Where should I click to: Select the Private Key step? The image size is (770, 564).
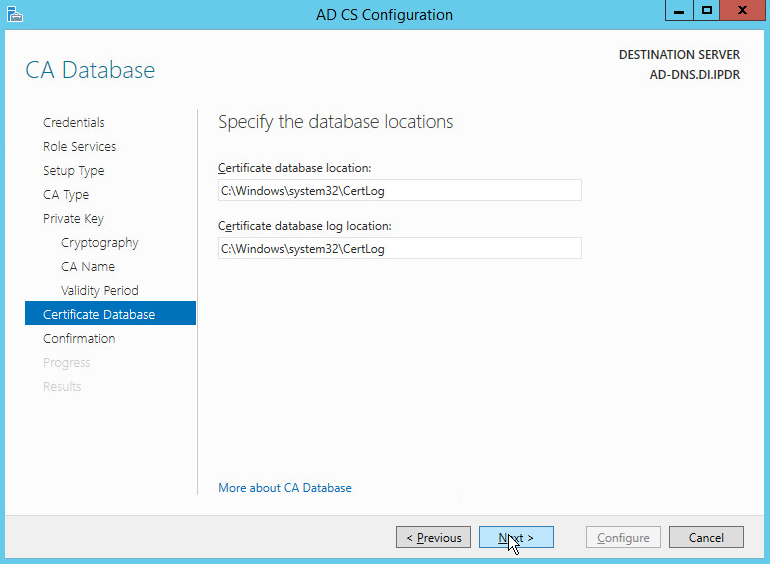[73, 219]
